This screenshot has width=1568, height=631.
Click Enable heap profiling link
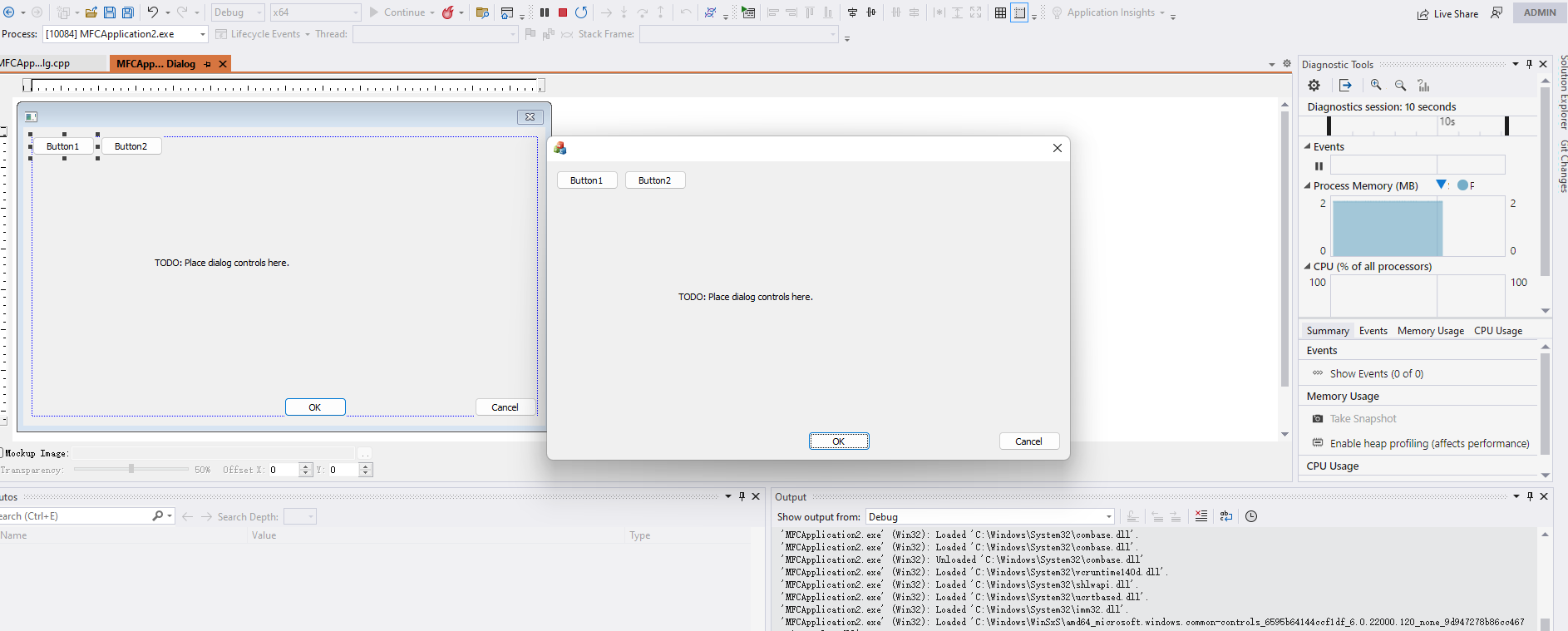[1429, 444]
